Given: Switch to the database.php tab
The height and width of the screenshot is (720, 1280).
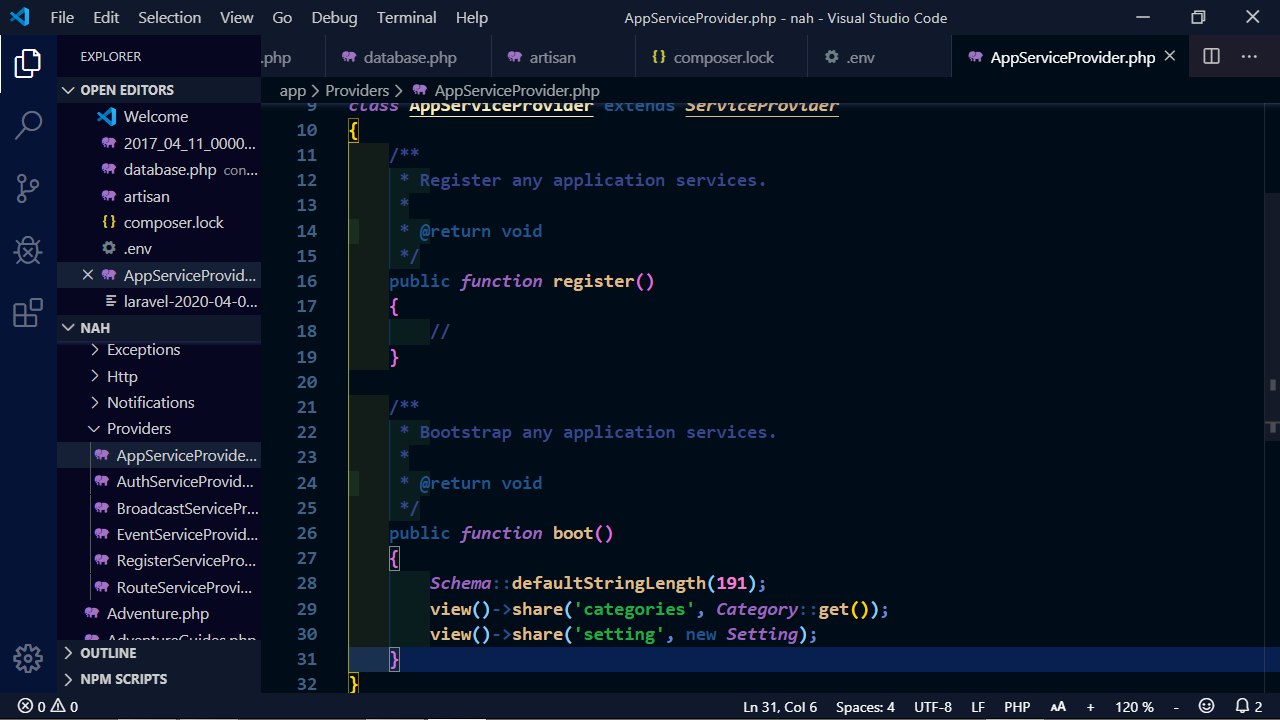Looking at the screenshot, I should tap(408, 57).
